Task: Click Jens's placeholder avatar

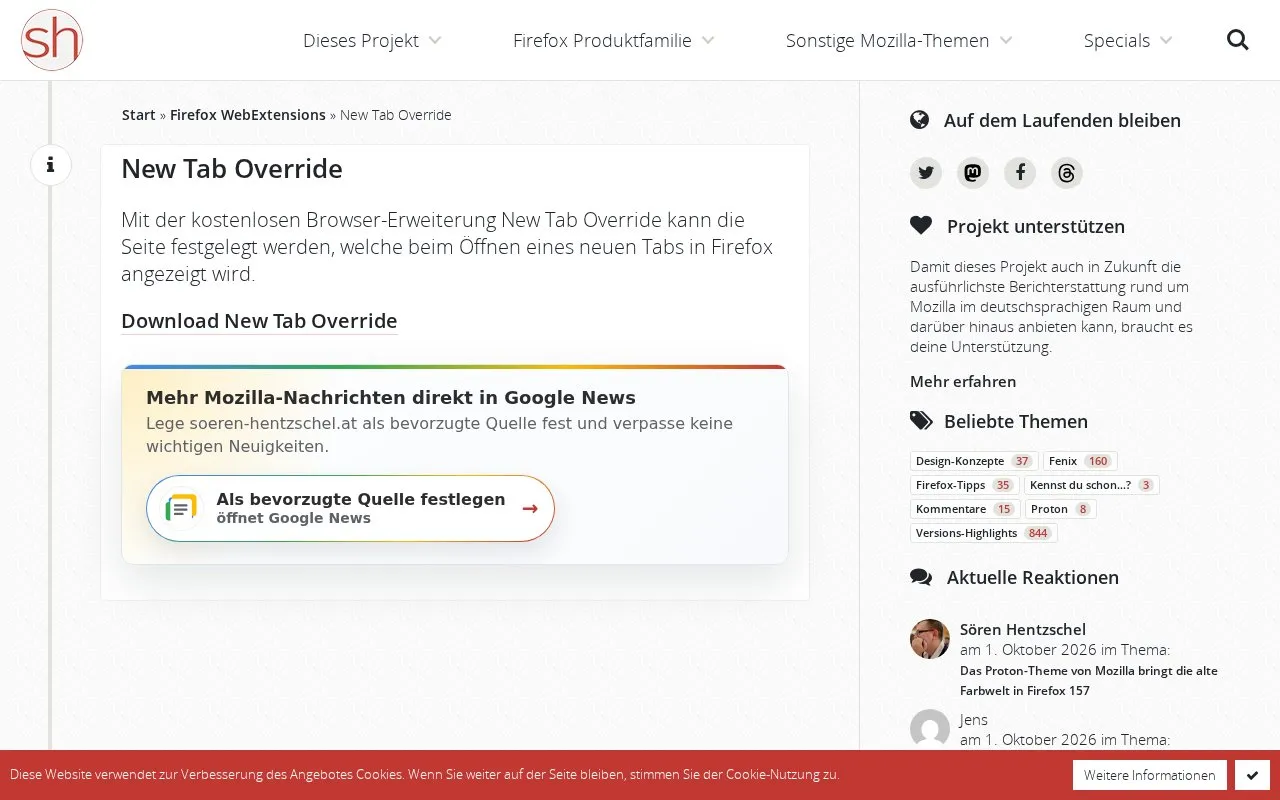Action: pos(930,729)
